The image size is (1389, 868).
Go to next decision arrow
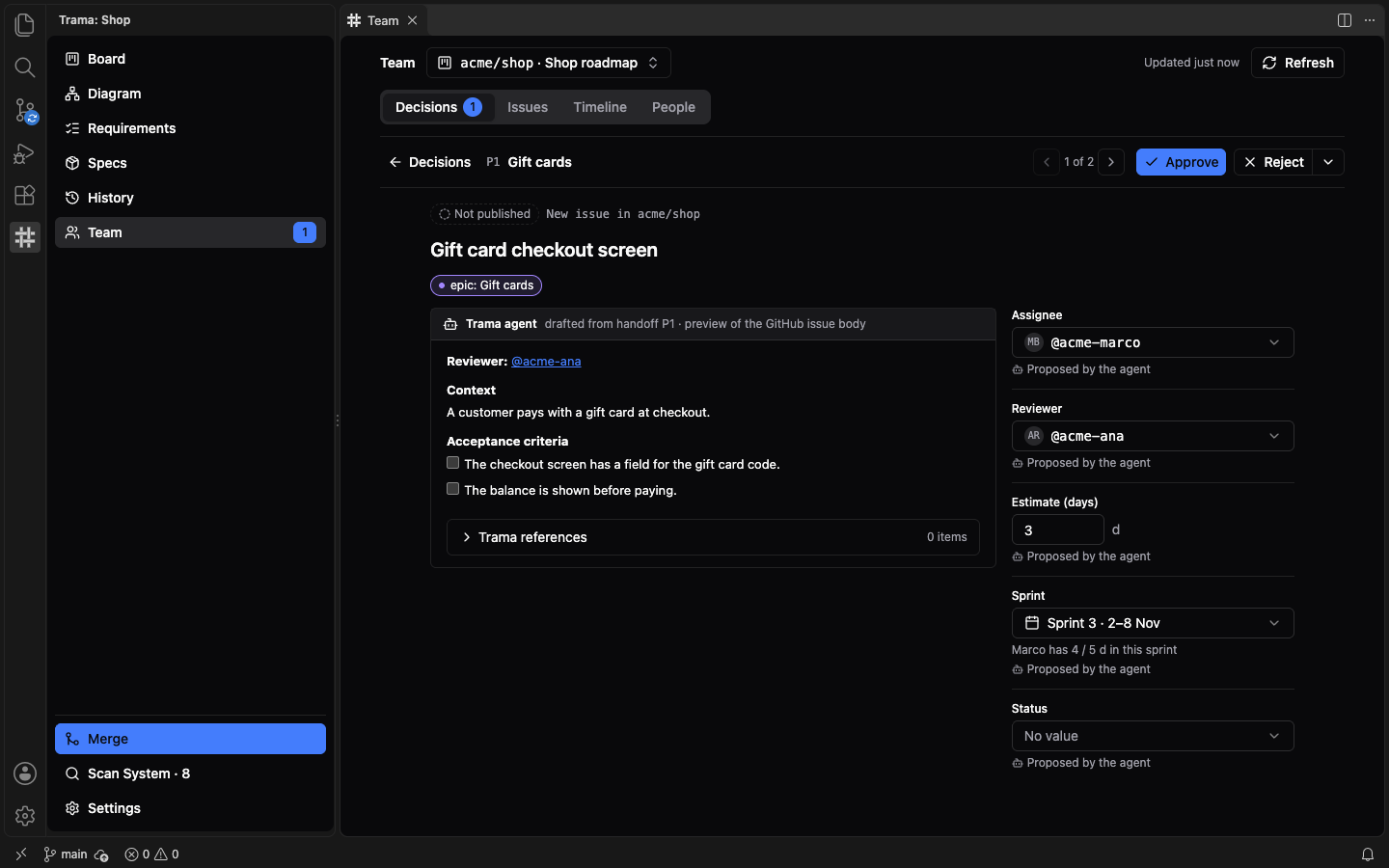[x=1111, y=162]
